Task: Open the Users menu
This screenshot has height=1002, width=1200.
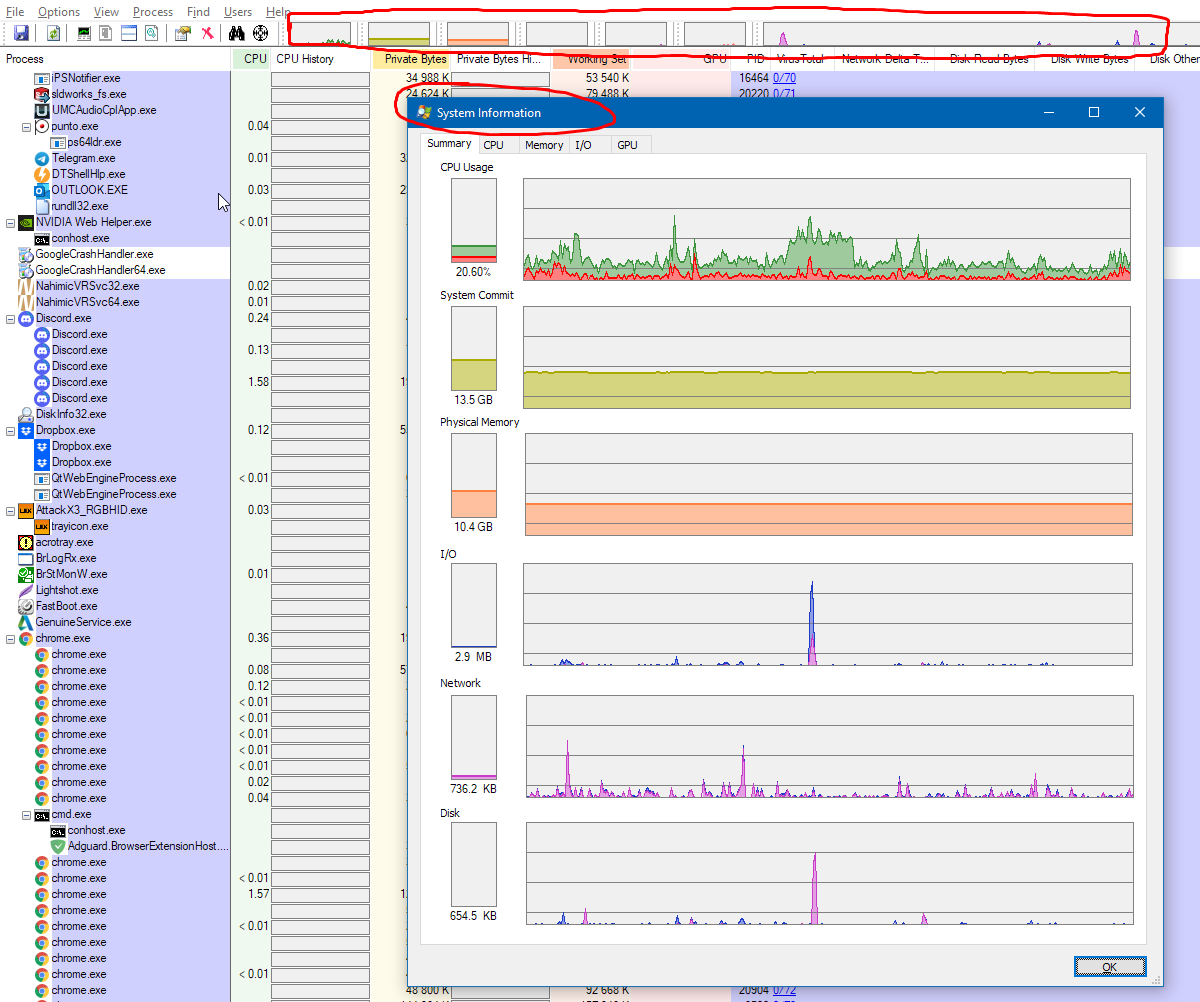Action: pyautogui.click(x=238, y=12)
